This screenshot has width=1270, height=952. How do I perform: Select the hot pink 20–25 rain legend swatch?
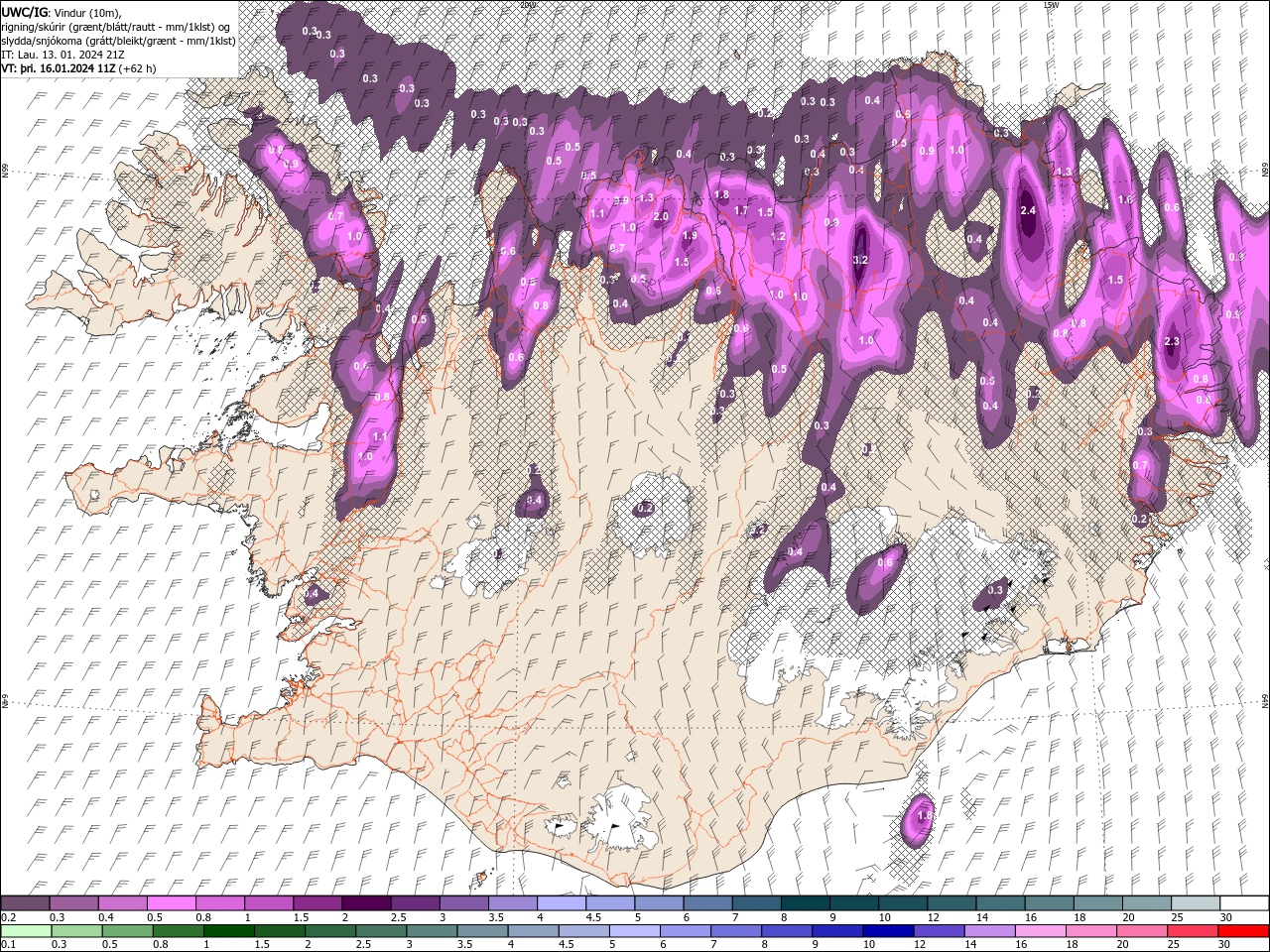click(x=1141, y=931)
